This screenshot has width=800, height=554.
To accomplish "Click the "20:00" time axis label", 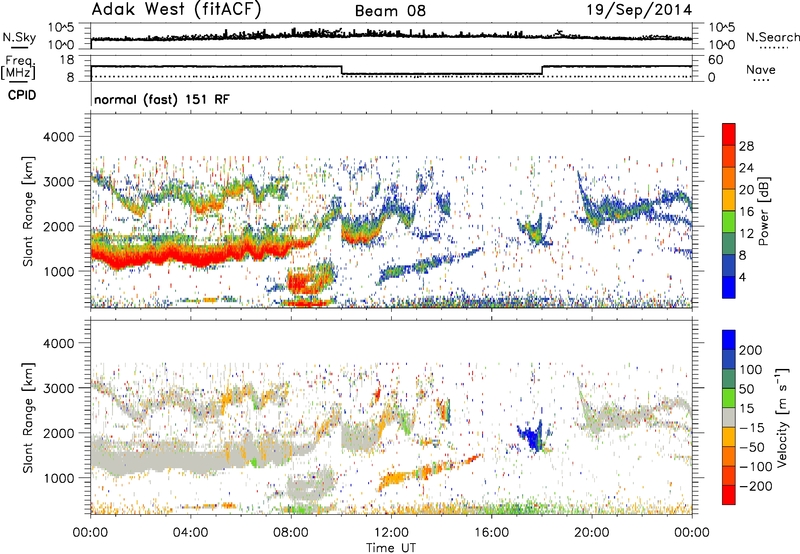I will click(592, 533).
